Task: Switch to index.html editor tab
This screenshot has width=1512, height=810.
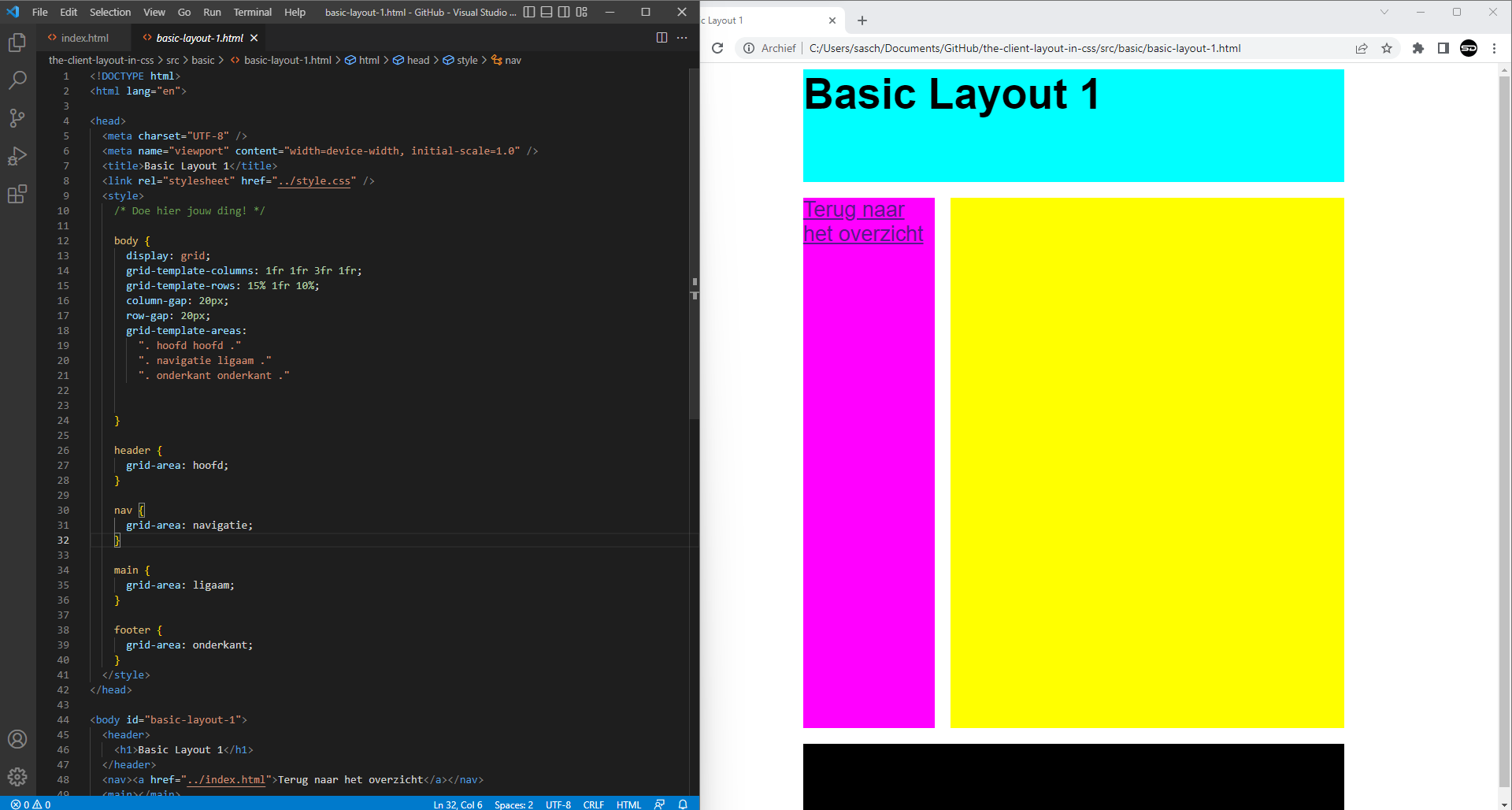Action: (x=84, y=38)
